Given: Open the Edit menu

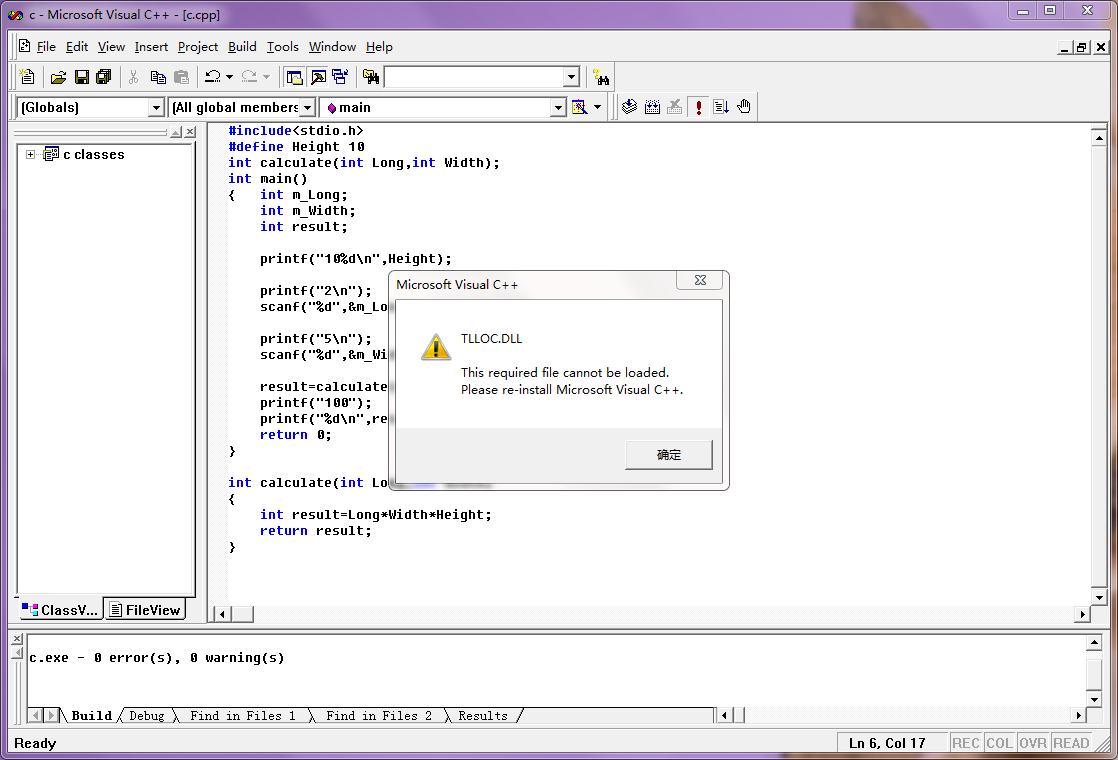Looking at the screenshot, I should click(x=76, y=47).
